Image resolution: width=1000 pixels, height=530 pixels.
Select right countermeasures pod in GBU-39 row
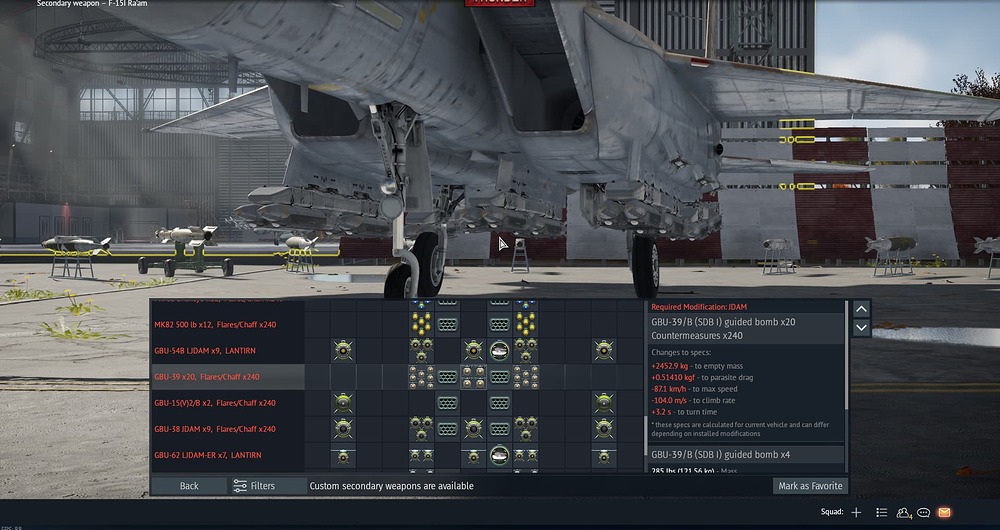pos(499,377)
